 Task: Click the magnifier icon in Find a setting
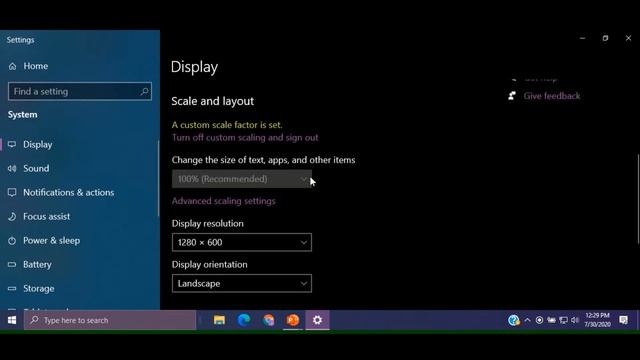144,91
